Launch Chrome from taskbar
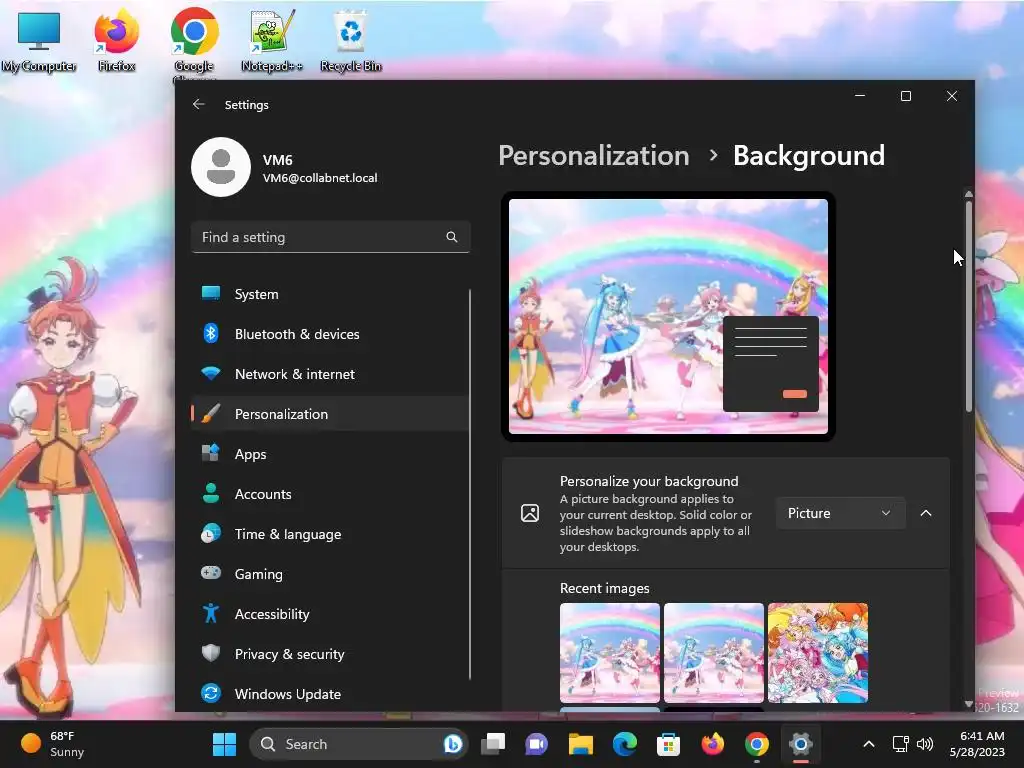1024x768 pixels. 756,744
